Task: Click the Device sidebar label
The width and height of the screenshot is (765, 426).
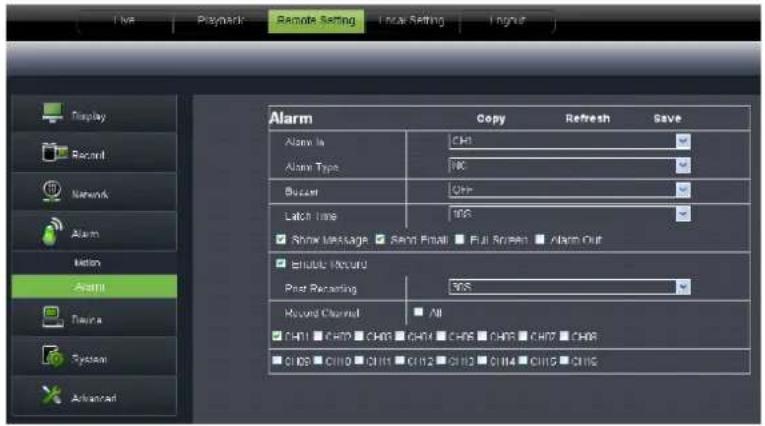Action: 86,320
